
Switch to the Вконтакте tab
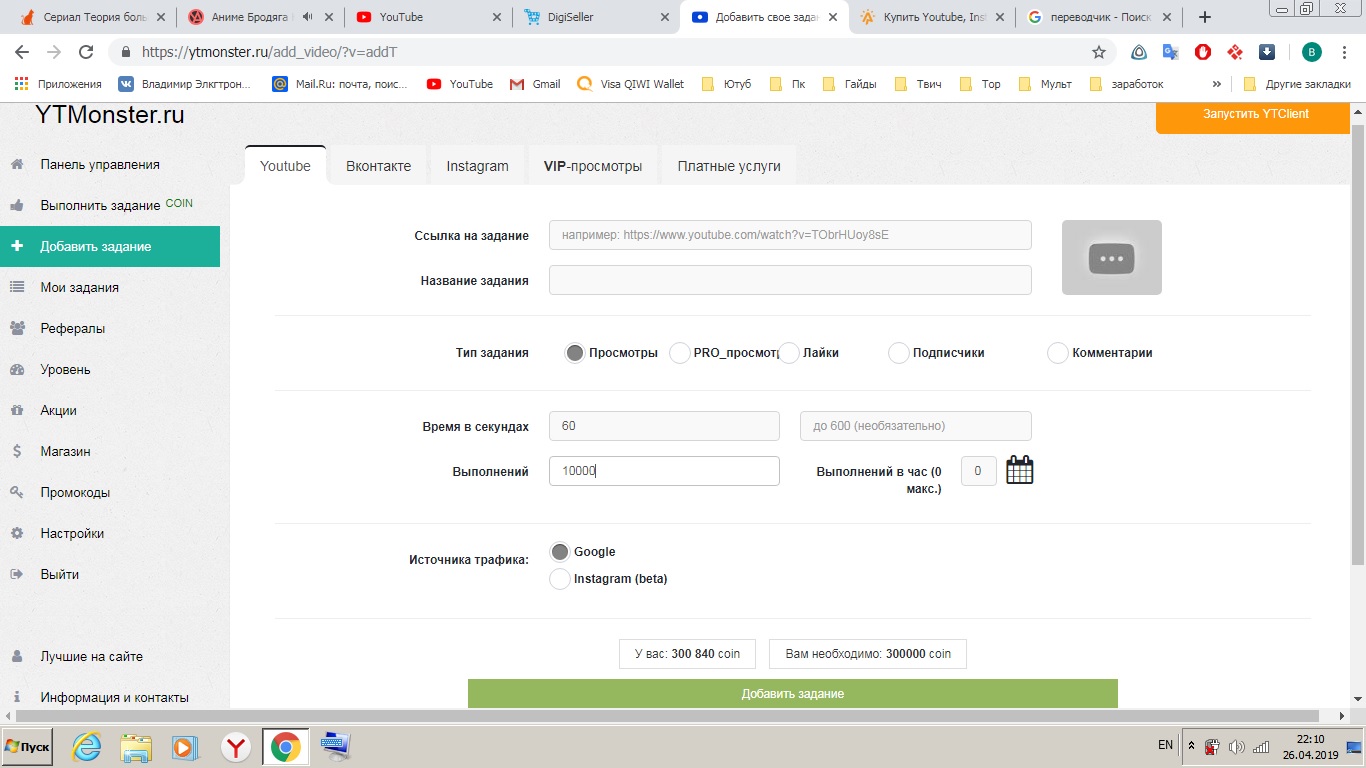click(x=378, y=166)
